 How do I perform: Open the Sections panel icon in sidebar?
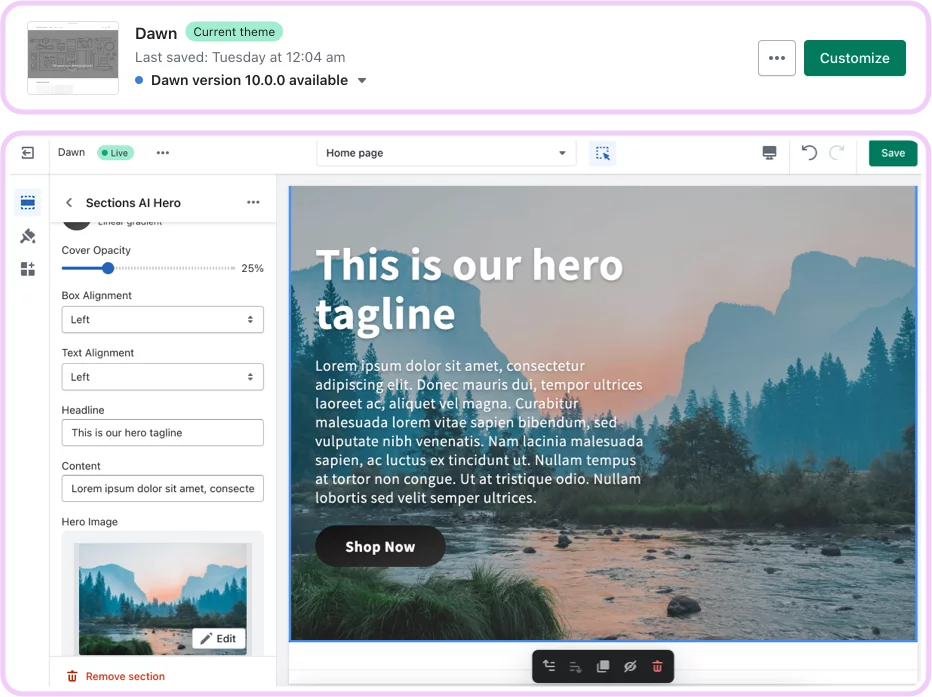tap(28, 203)
